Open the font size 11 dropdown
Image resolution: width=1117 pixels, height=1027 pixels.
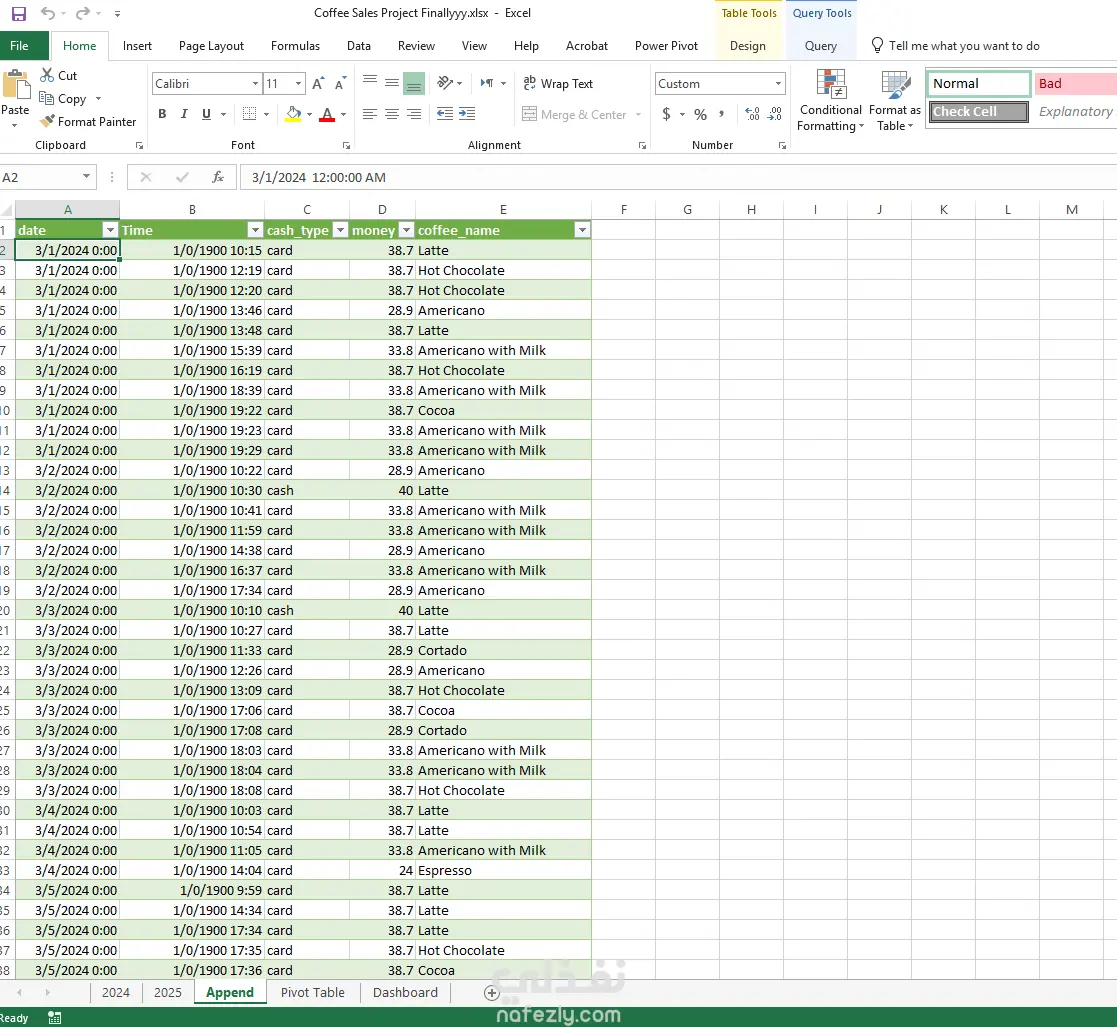point(298,83)
